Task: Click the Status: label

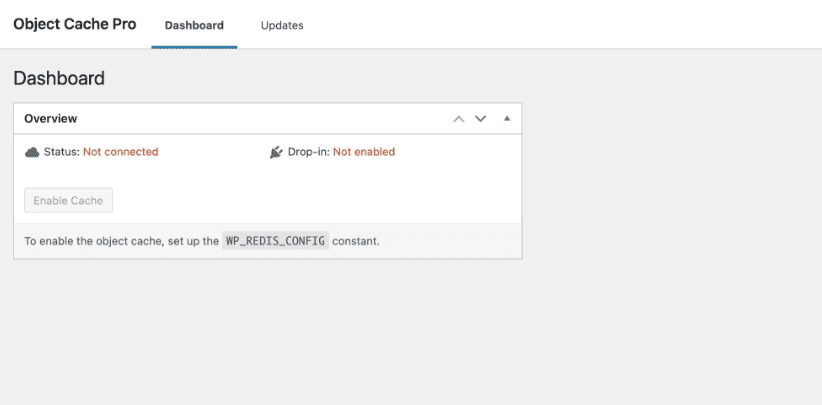Action: 61,152
